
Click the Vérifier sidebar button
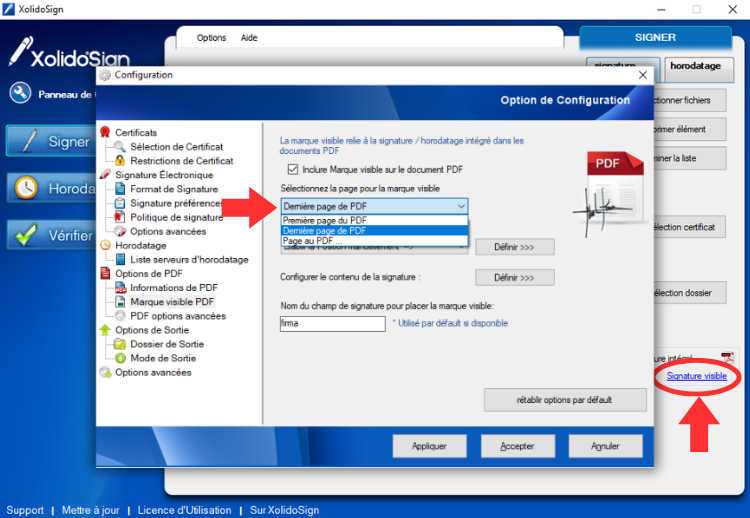coord(52,235)
